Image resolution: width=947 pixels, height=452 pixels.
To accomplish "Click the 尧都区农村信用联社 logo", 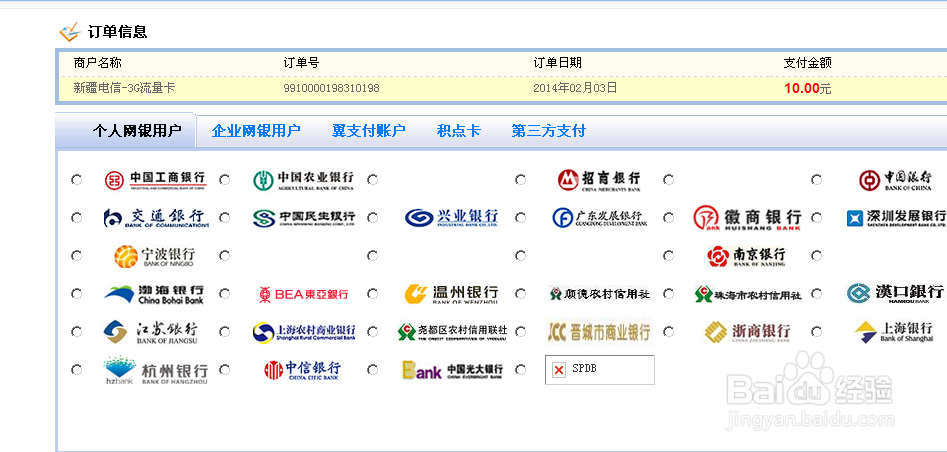I will pyautogui.click(x=452, y=332).
